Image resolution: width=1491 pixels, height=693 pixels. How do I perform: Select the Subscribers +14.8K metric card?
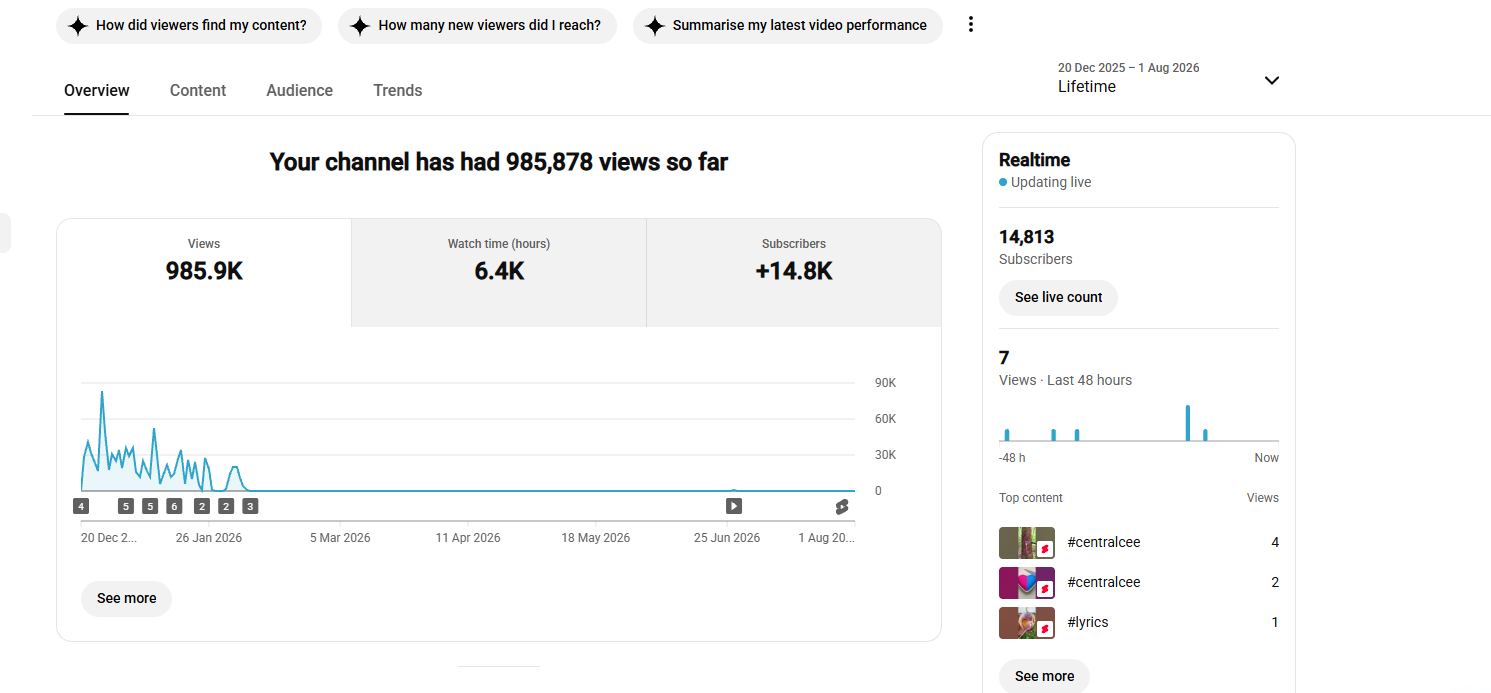click(794, 272)
